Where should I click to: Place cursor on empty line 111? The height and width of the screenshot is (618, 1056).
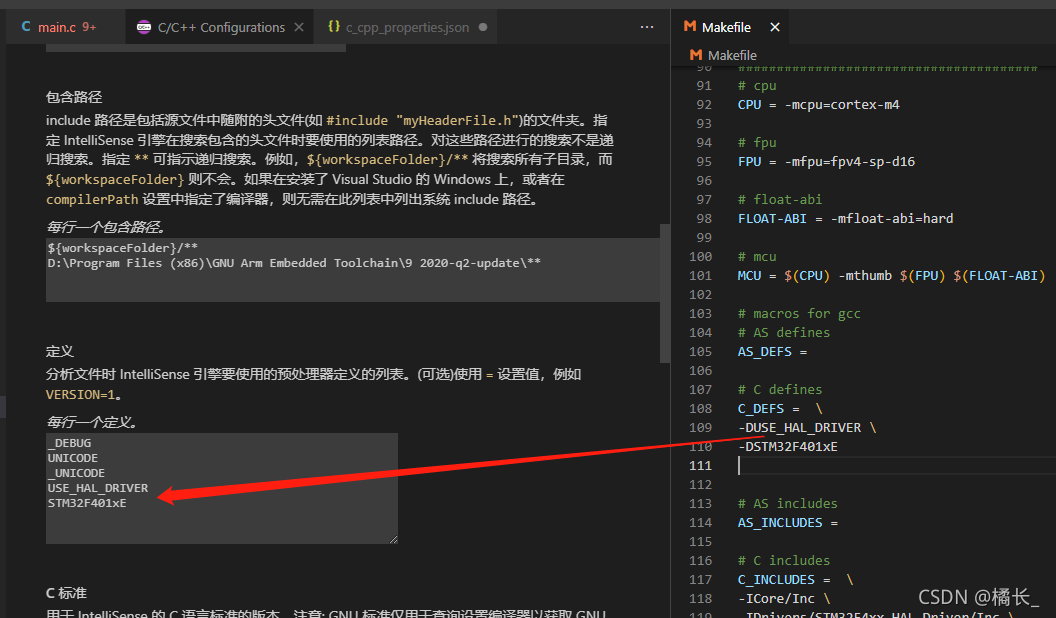[896, 465]
